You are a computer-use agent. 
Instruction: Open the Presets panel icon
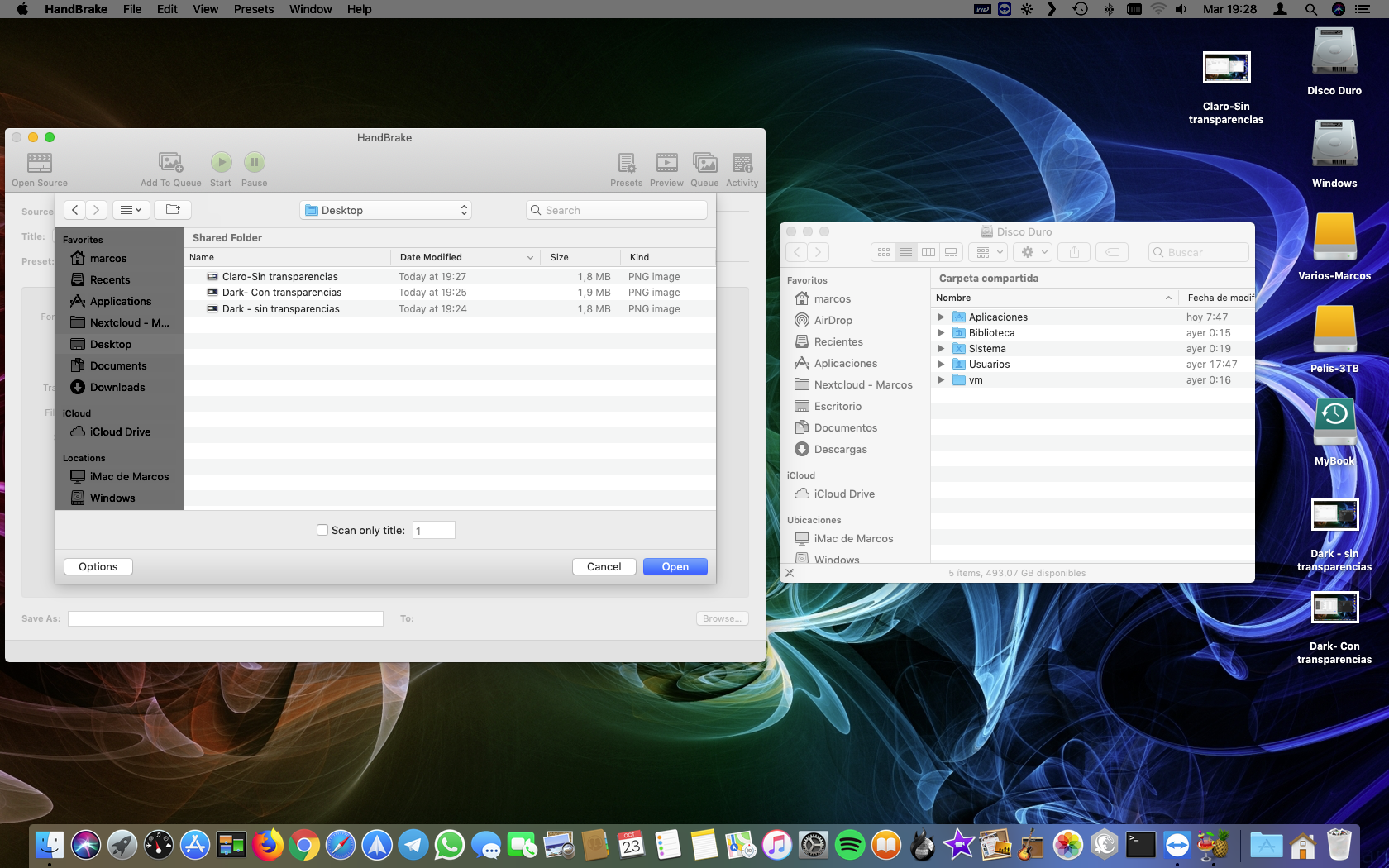click(626, 163)
